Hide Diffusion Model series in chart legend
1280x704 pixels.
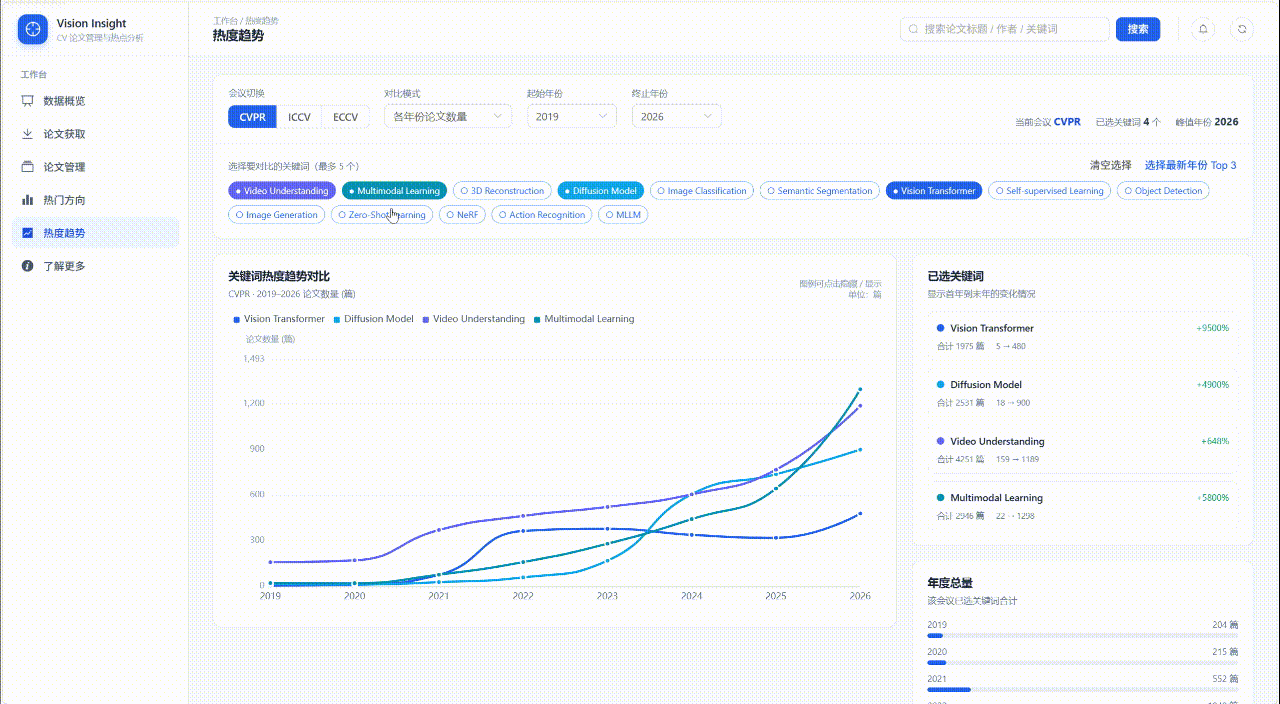pos(373,319)
